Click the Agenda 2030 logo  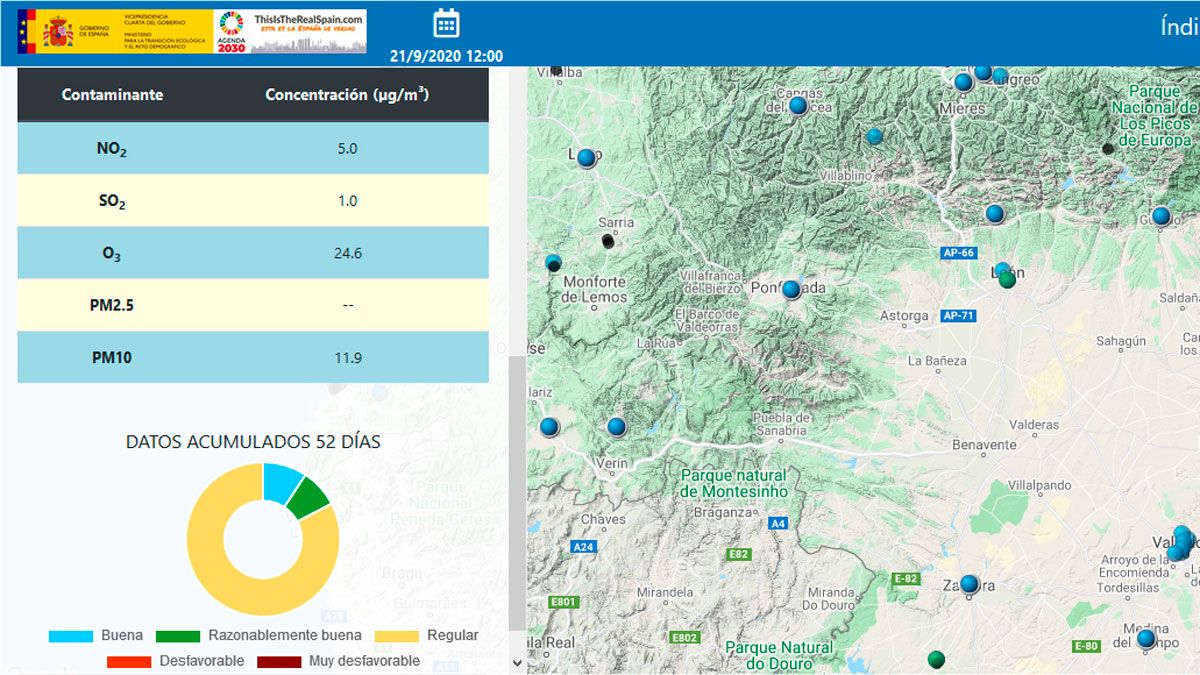230,31
